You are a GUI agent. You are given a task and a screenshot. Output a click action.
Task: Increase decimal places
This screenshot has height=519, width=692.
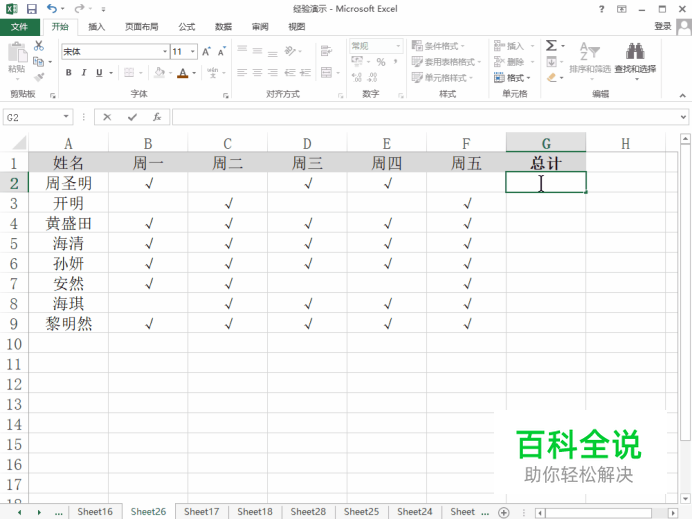click(x=357, y=78)
